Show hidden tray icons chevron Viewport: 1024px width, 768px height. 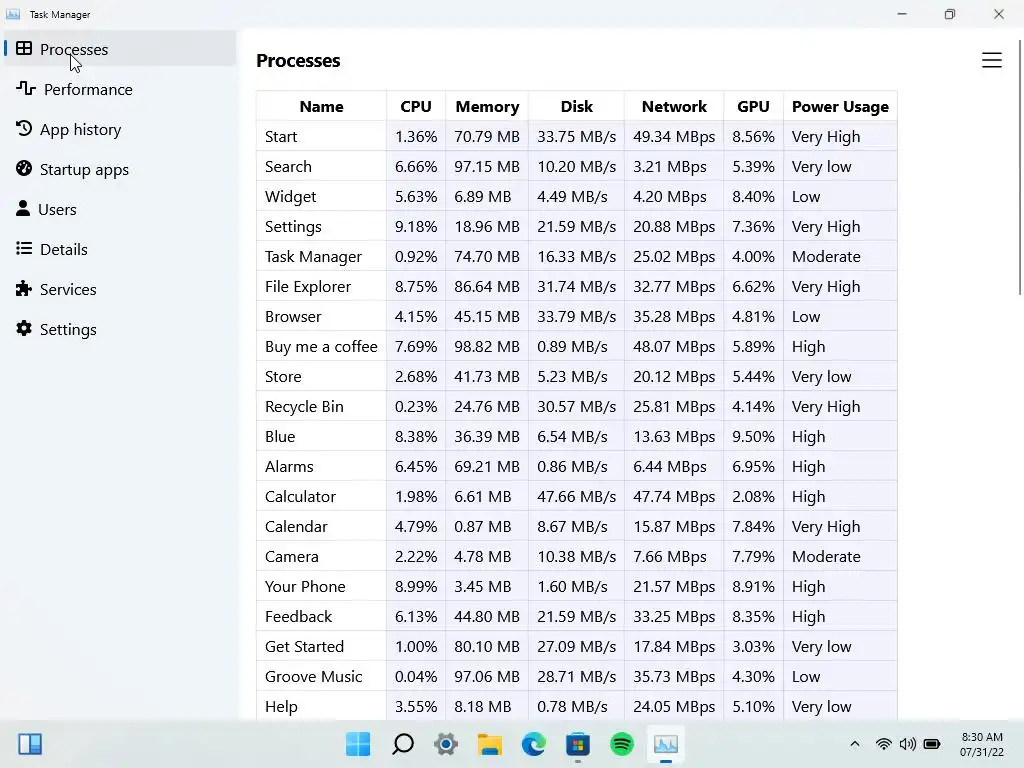click(x=854, y=744)
